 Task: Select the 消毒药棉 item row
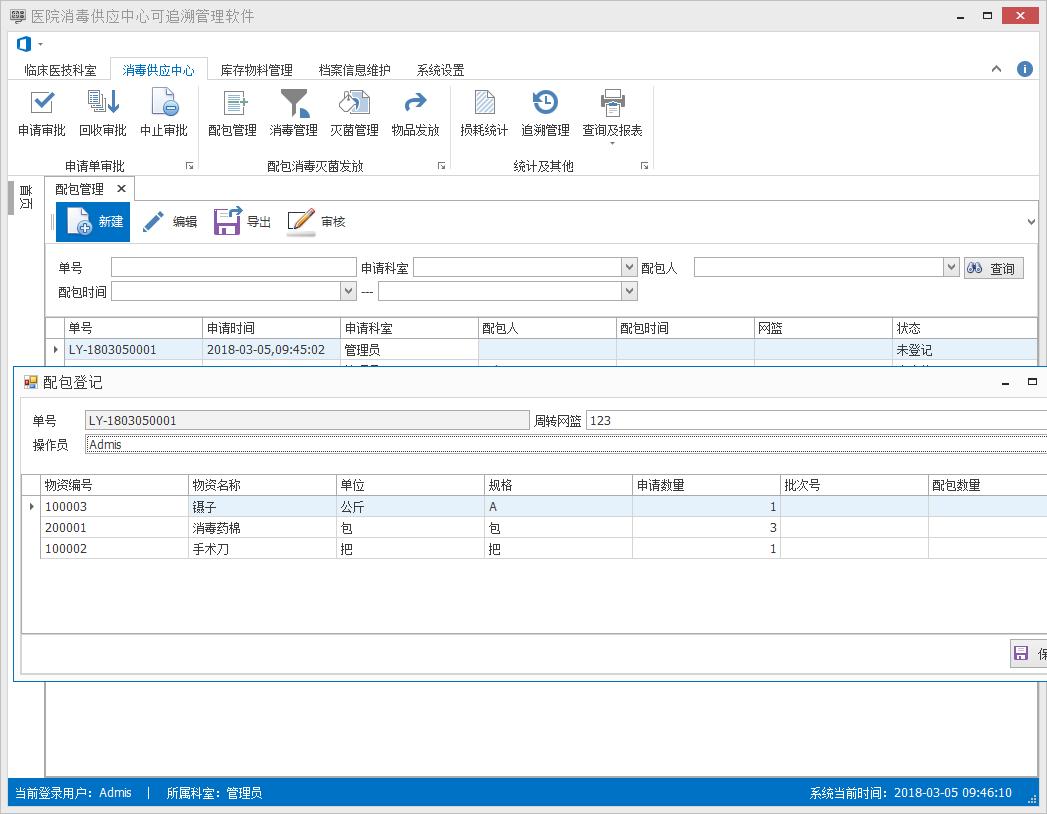534,528
